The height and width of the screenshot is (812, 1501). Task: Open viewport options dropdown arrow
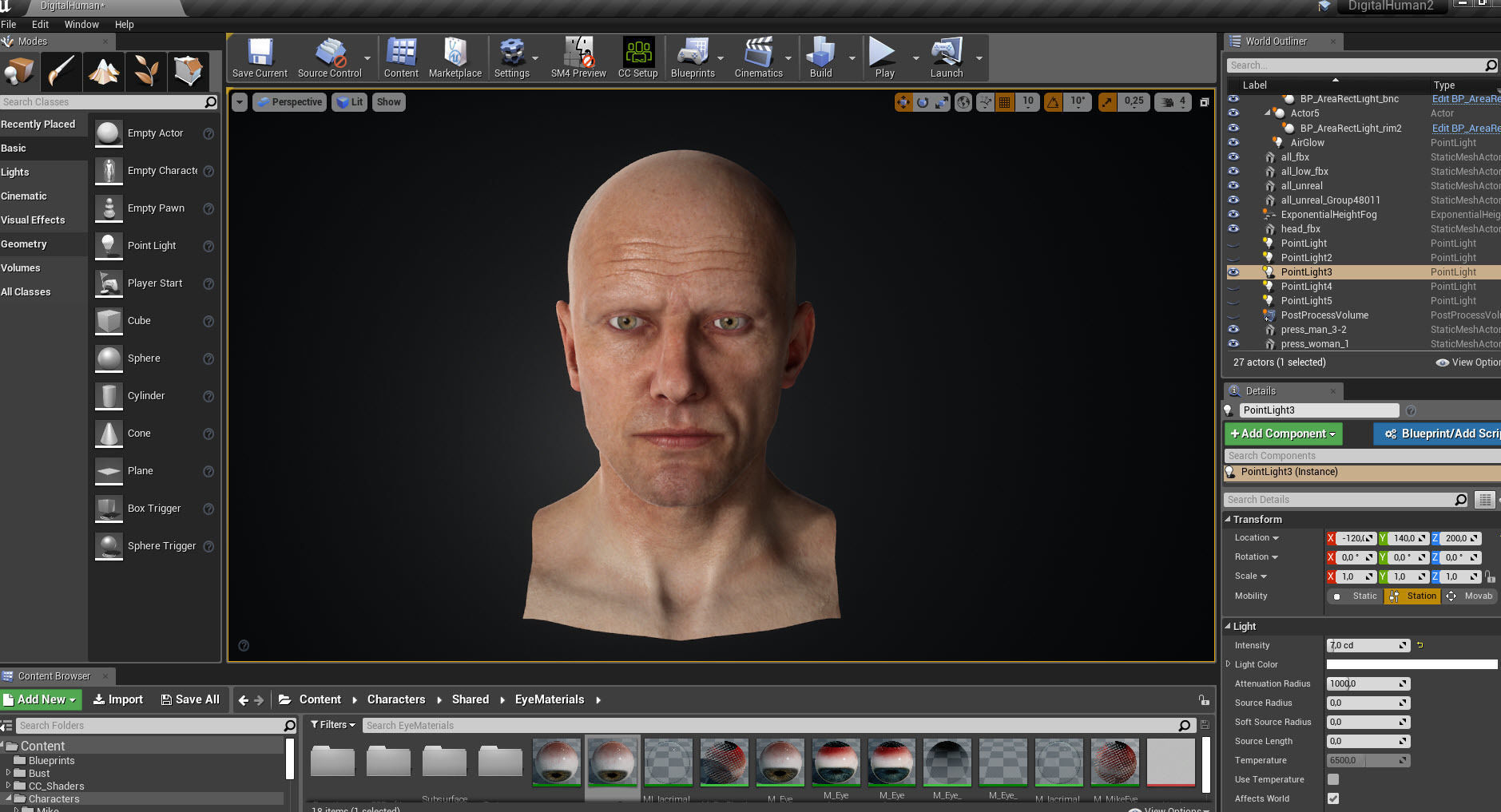point(240,102)
